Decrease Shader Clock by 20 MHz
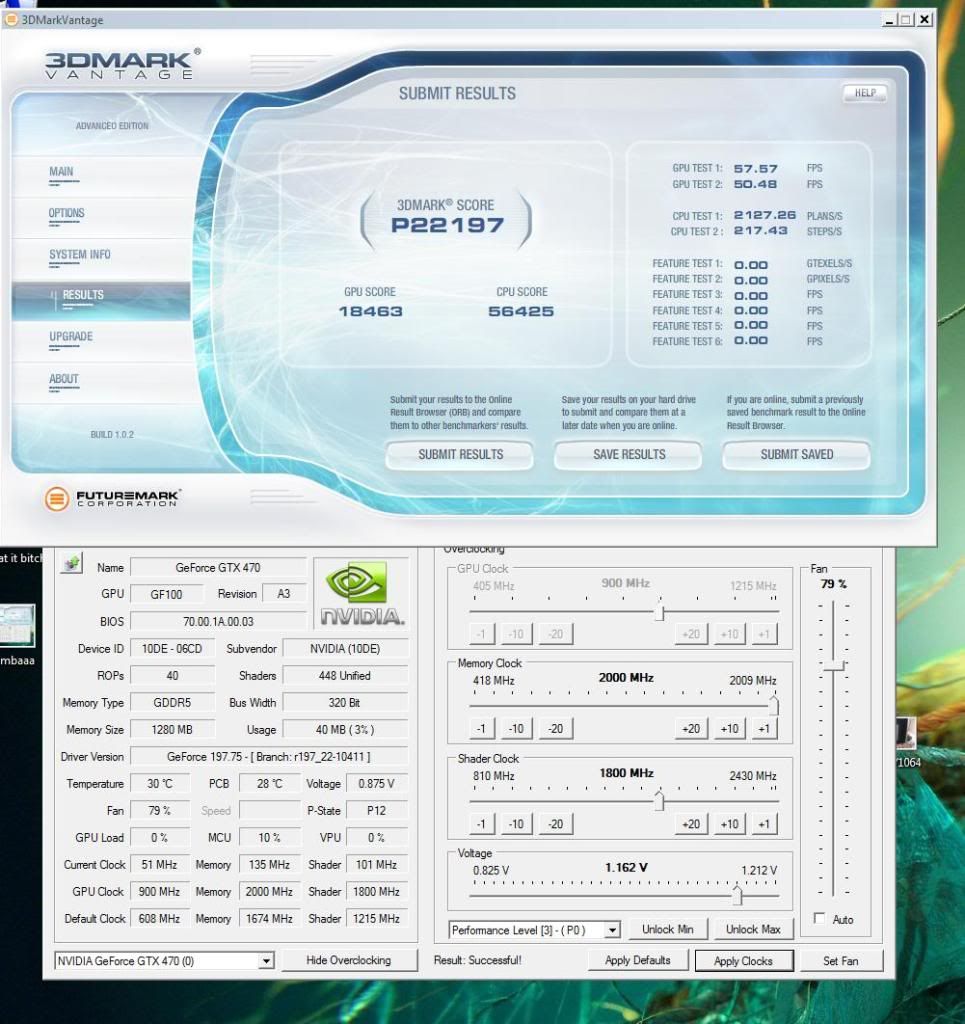 (556, 824)
